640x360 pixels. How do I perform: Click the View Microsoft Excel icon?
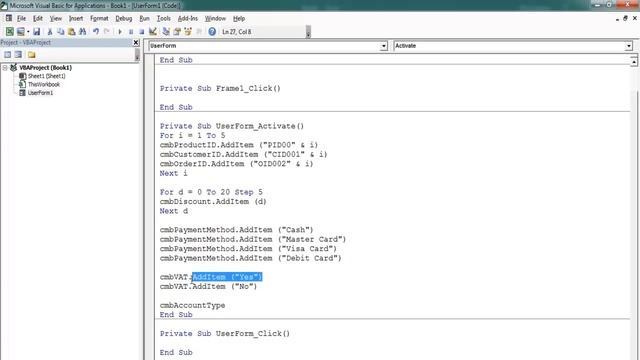[x=9, y=31]
